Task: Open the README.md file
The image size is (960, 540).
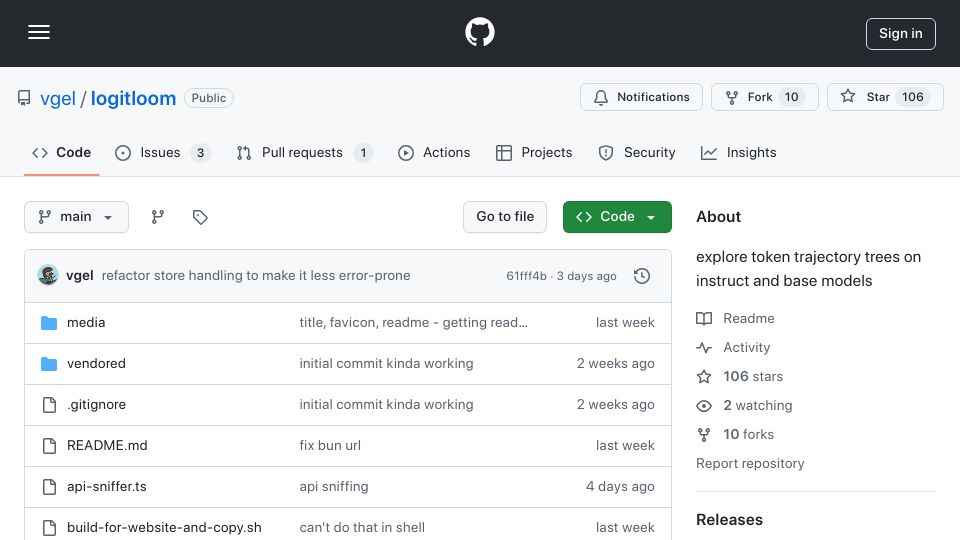Action: pyautogui.click(x=107, y=446)
